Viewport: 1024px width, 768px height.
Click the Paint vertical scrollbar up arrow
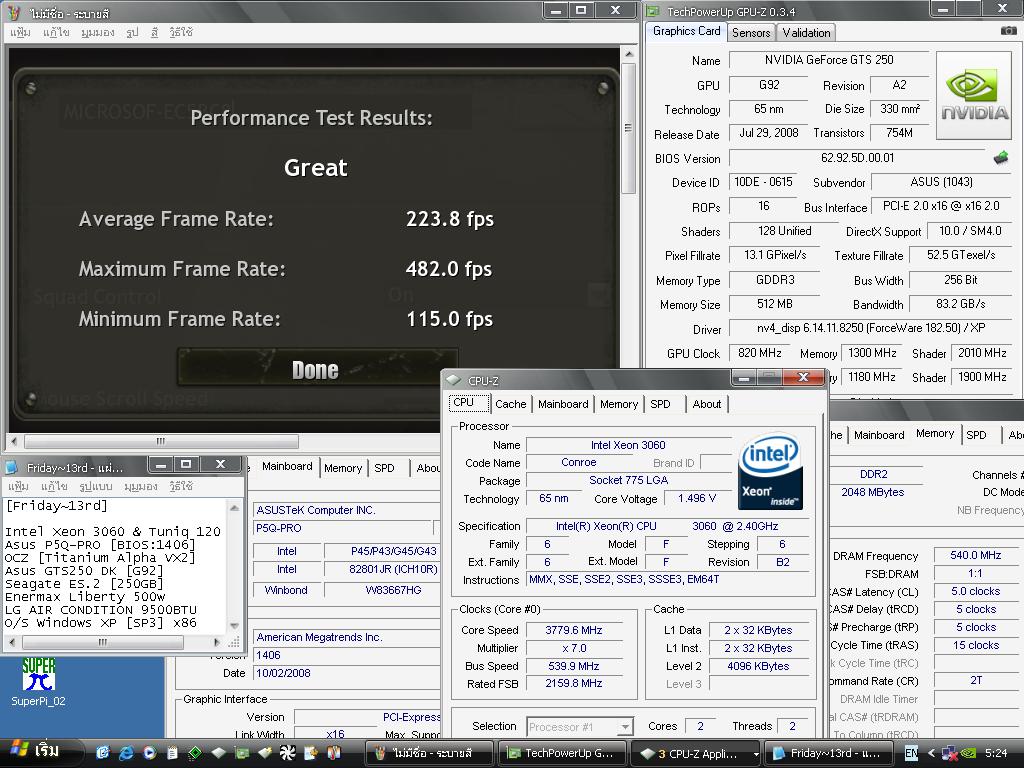point(628,54)
